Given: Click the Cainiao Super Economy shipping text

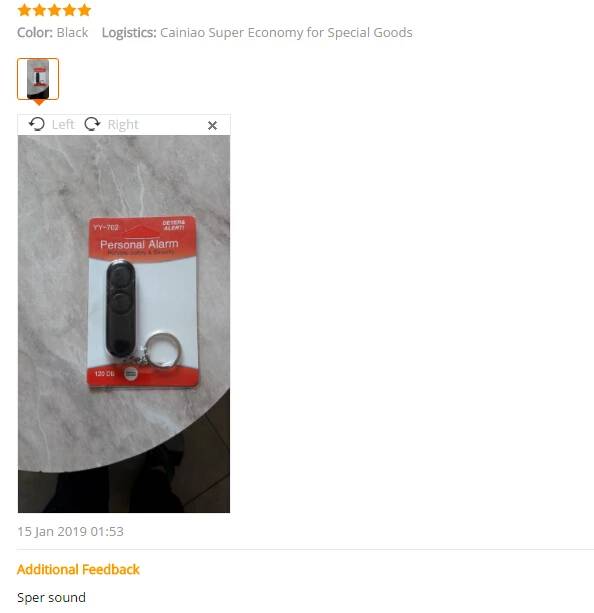Looking at the screenshot, I should (286, 32).
